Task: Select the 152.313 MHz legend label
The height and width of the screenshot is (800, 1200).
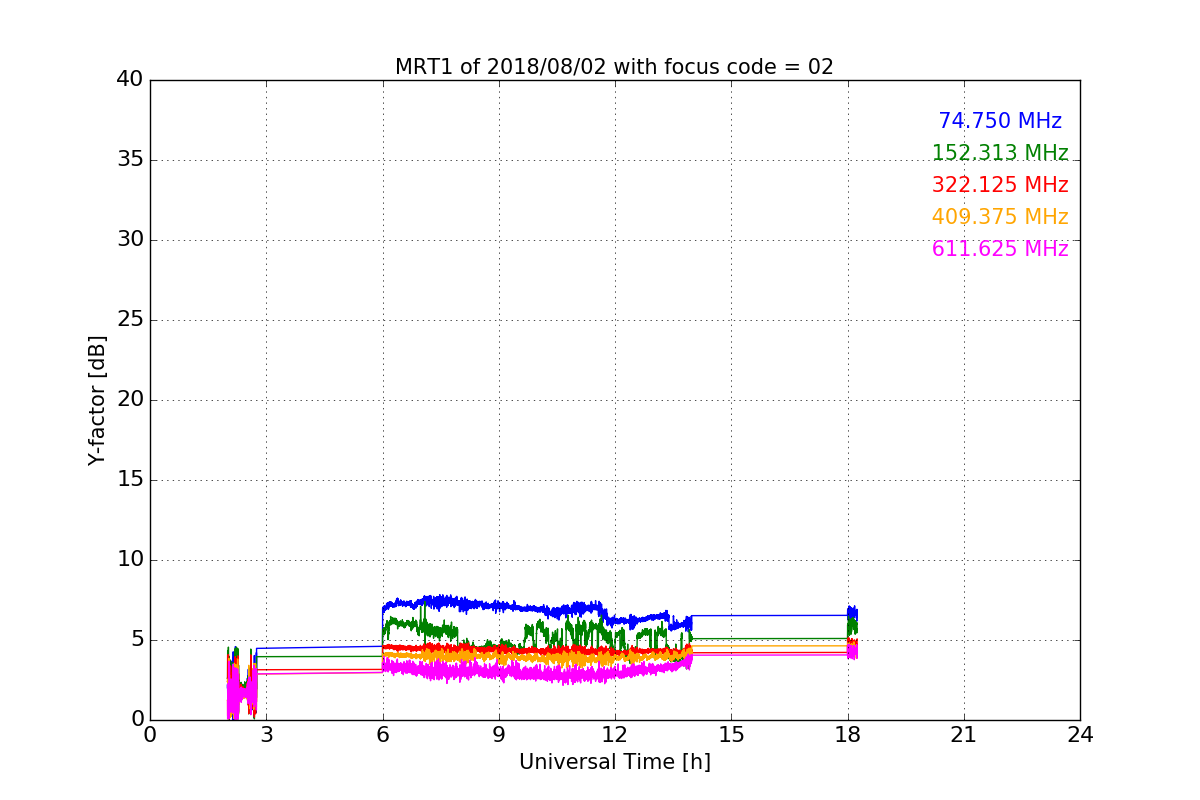Action: [1000, 153]
